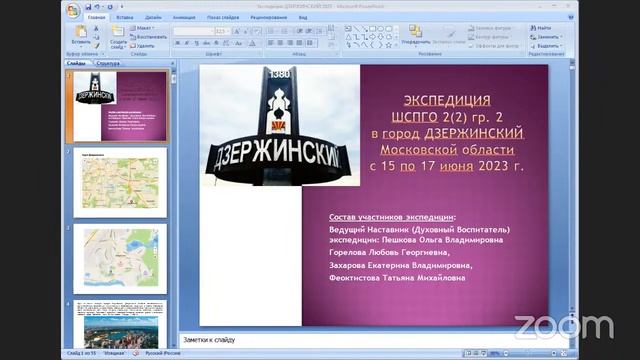Click the ЭКСПЕДИЦИЯ title text on slide
The image size is (640, 360).
pyautogui.click(x=447, y=100)
